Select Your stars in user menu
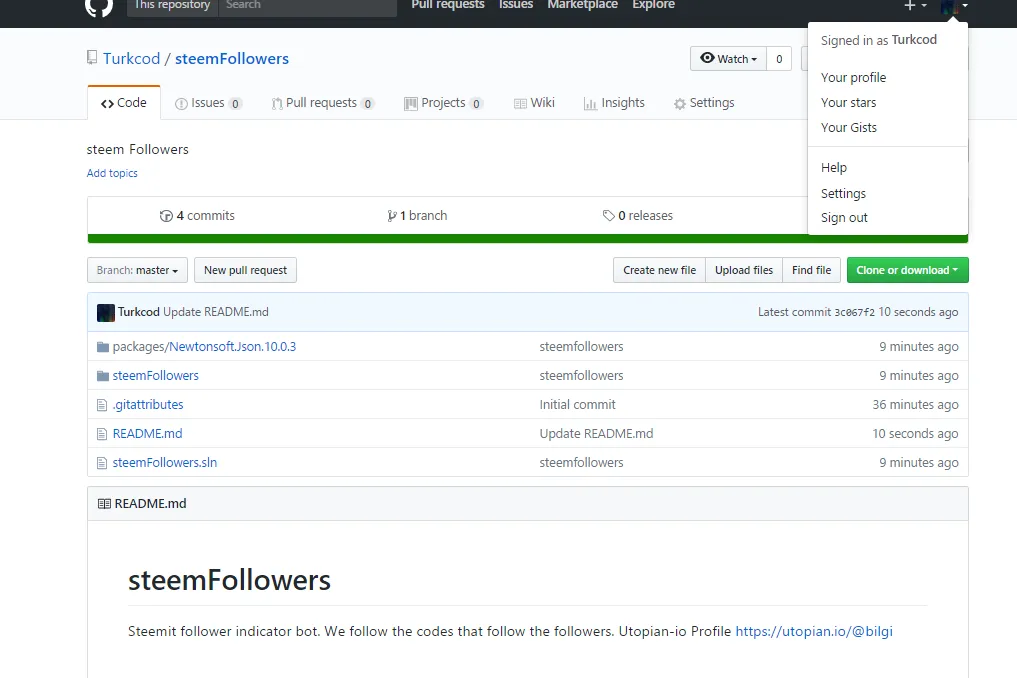This screenshot has width=1017, height=678. [x=848, y=103]
